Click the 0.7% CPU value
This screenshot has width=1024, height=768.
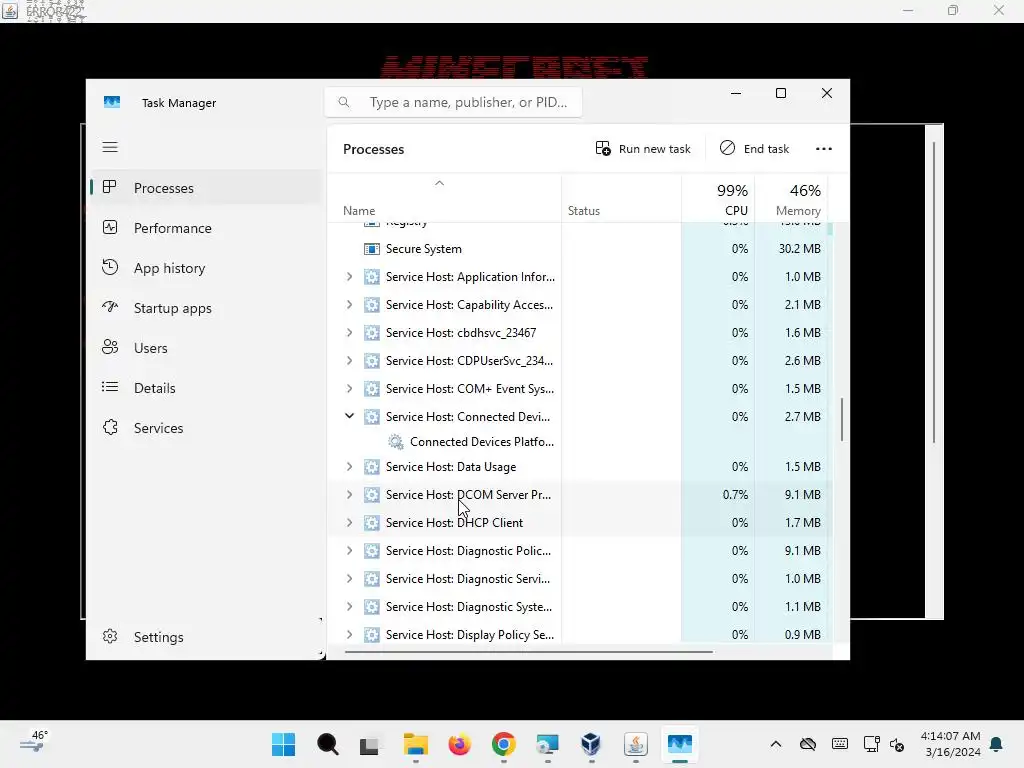pos(735,495)
